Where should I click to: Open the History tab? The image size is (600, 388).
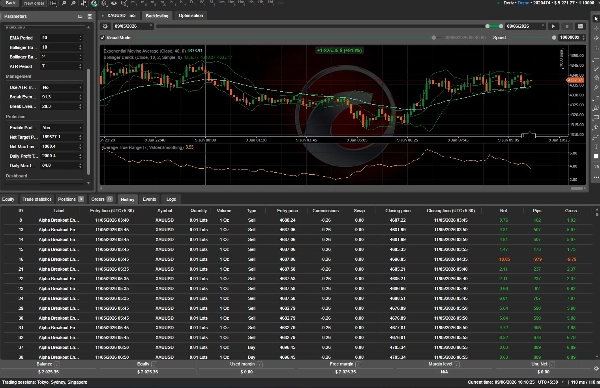point(127,199)
